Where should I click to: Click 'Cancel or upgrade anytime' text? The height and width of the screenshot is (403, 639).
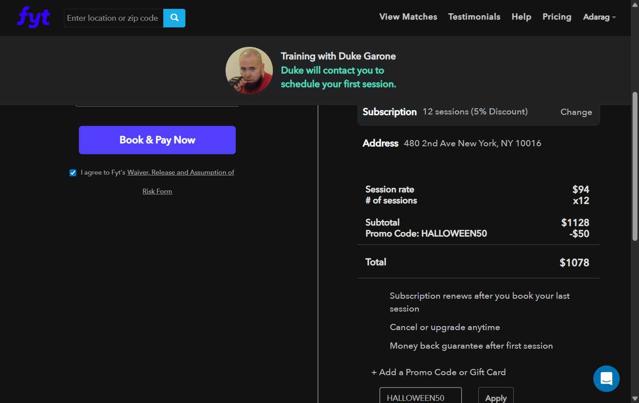click(x=445, y=327)
